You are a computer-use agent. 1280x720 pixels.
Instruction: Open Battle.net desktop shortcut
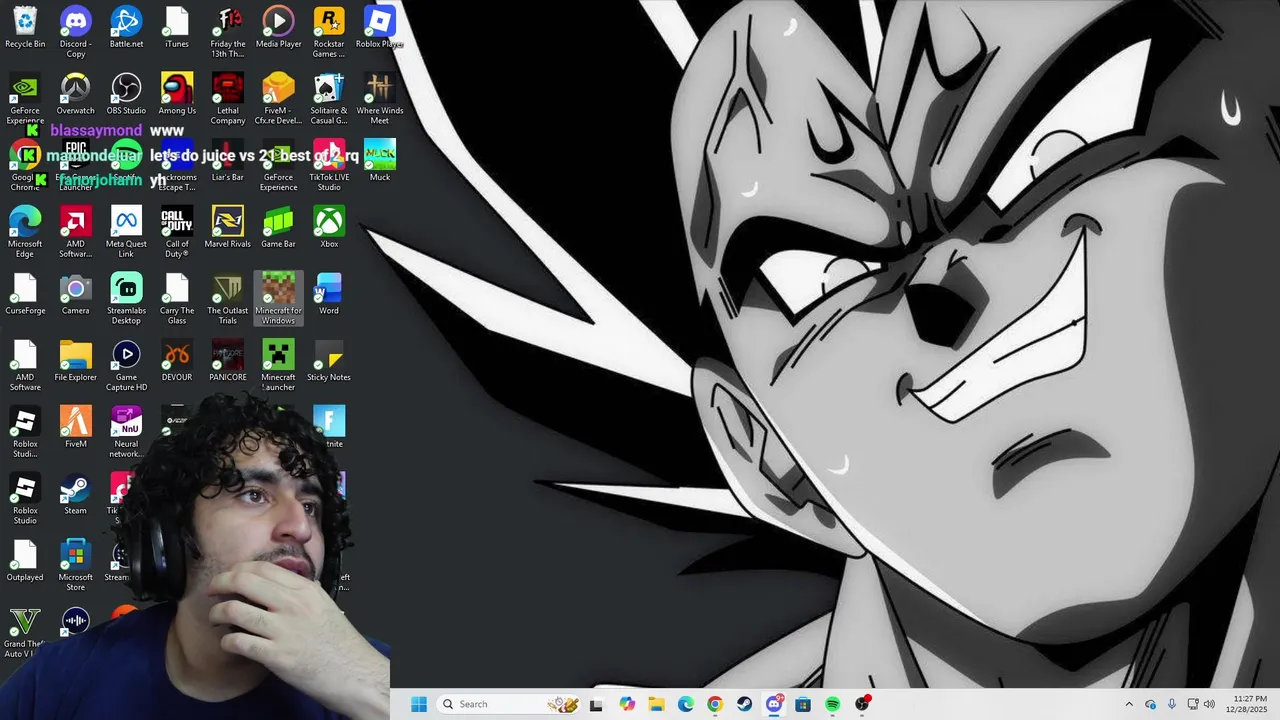click(126, 28)
